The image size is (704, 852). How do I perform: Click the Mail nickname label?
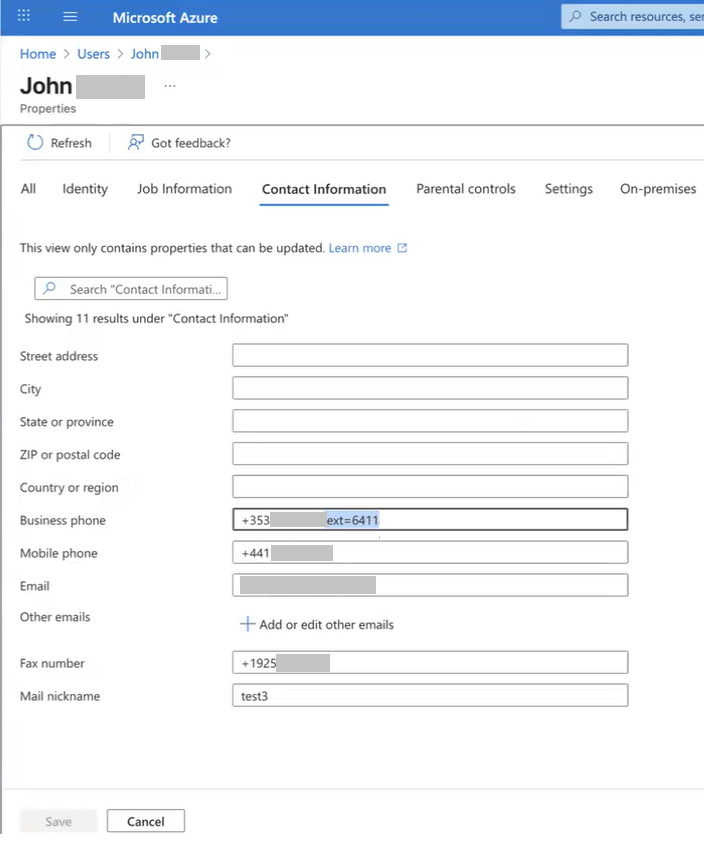pos(60,696)
